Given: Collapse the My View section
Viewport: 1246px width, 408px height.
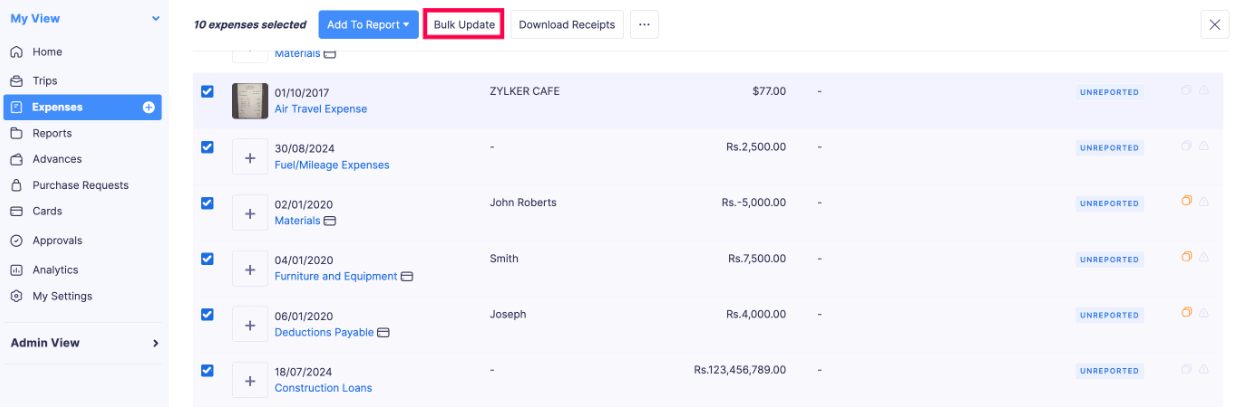Looking at the screenshot, I should point(155,19).
